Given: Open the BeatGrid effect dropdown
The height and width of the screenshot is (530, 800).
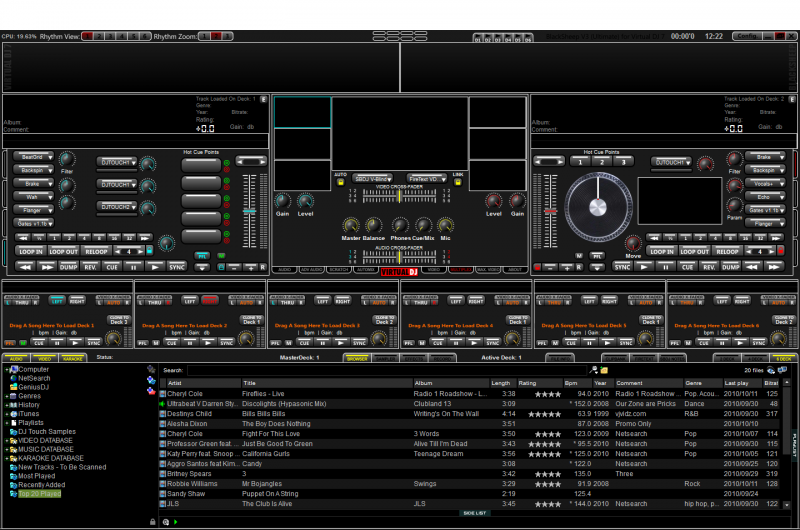Looking at the screenshot, I should (34, 157).
